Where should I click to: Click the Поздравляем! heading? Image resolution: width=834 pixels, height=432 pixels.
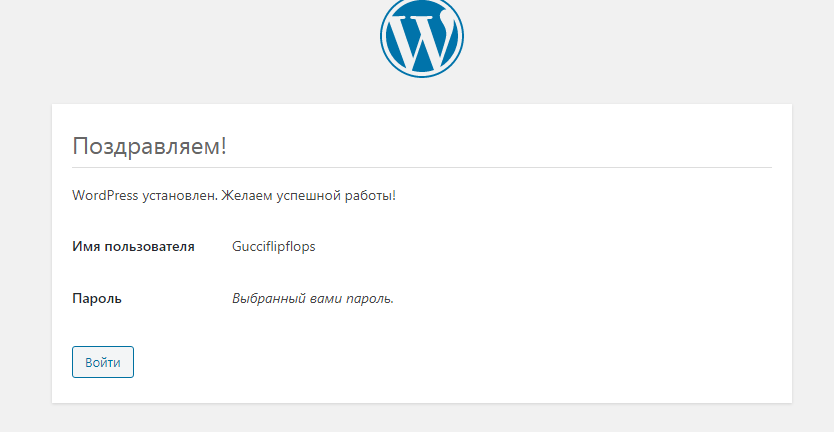[x=149, y=146]
